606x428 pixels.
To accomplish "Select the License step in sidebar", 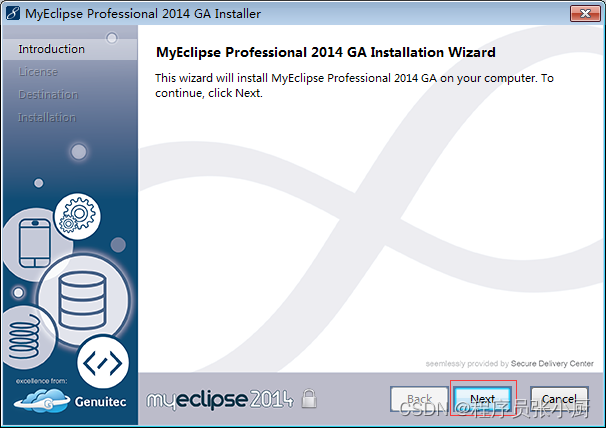I will coord(38,72).
